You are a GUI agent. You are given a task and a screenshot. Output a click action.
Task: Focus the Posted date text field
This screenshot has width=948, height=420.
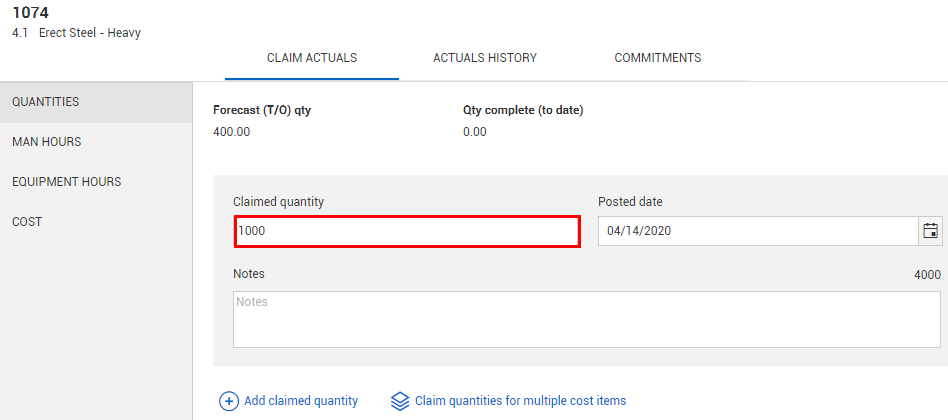(x=757, y=231)
